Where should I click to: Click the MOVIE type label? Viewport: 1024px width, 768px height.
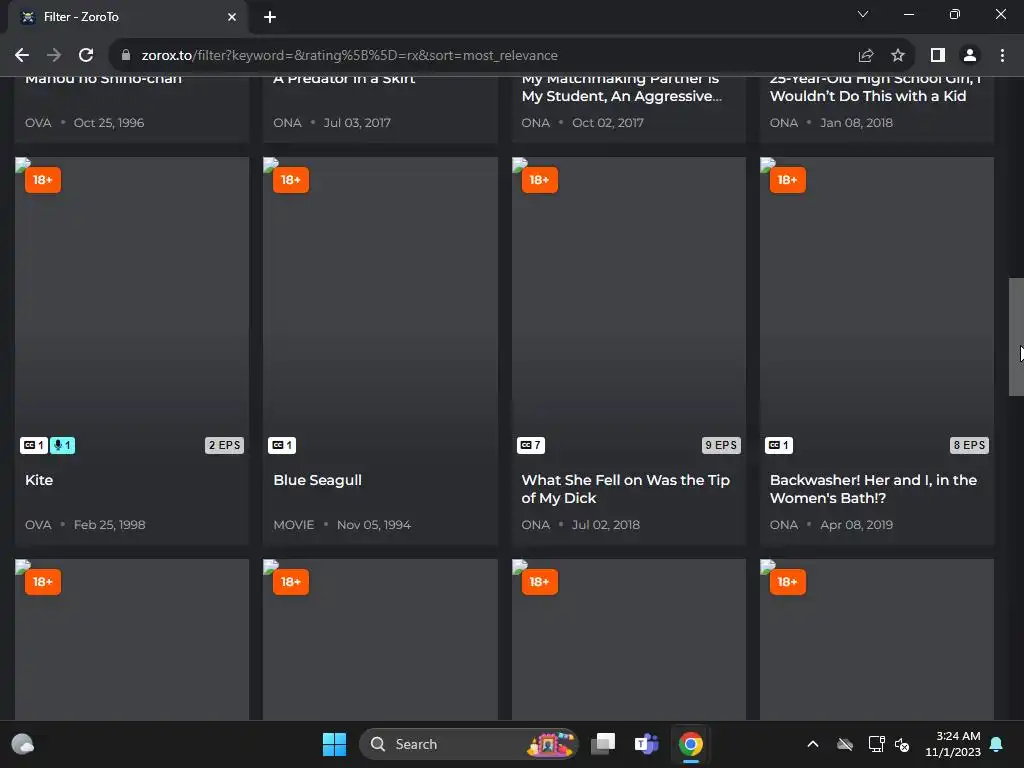coord(294,525)
